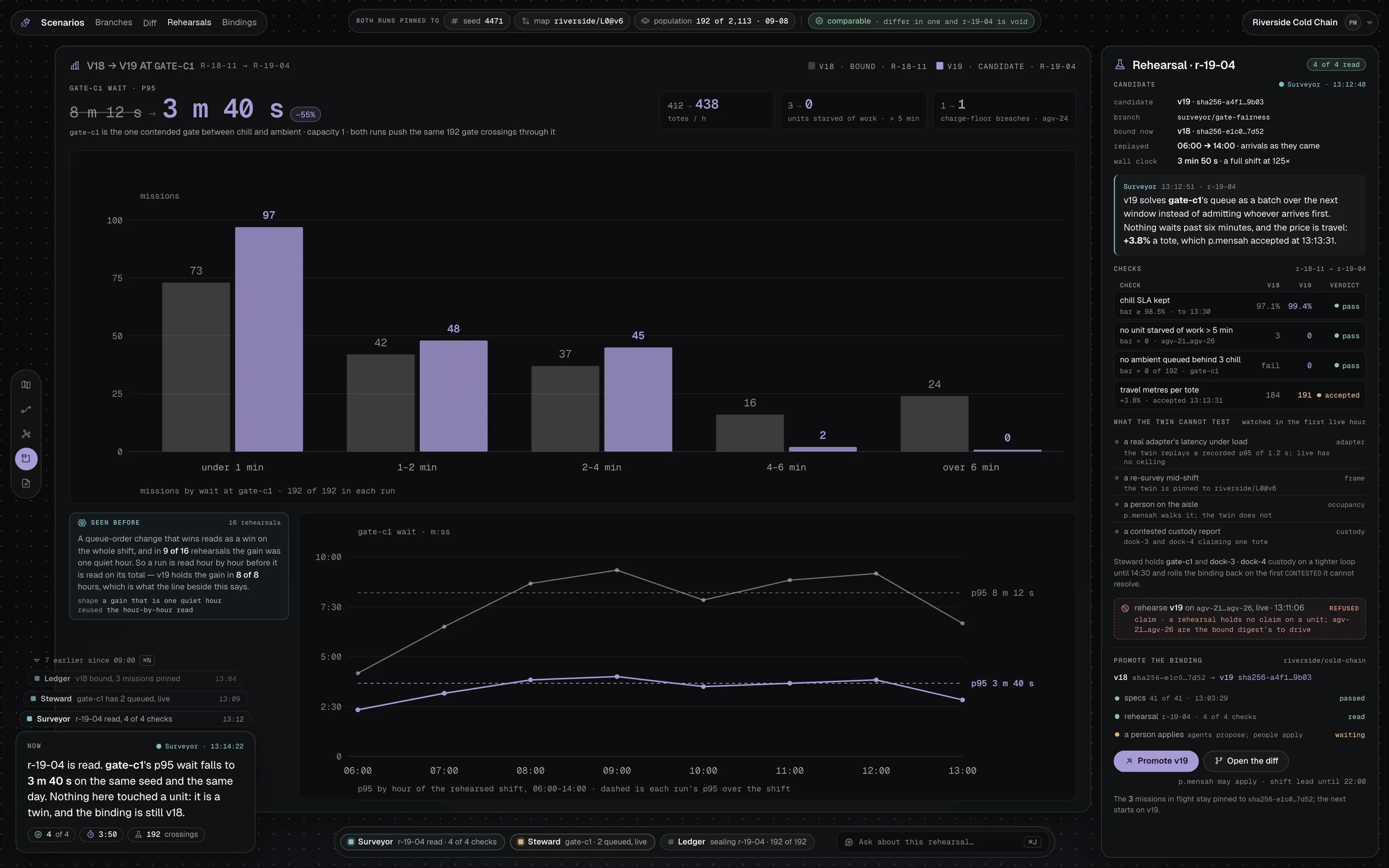Click the 09:00 point on the v19 line
Viewport: 1389px width, 868px height.
(x=617, y=677)
